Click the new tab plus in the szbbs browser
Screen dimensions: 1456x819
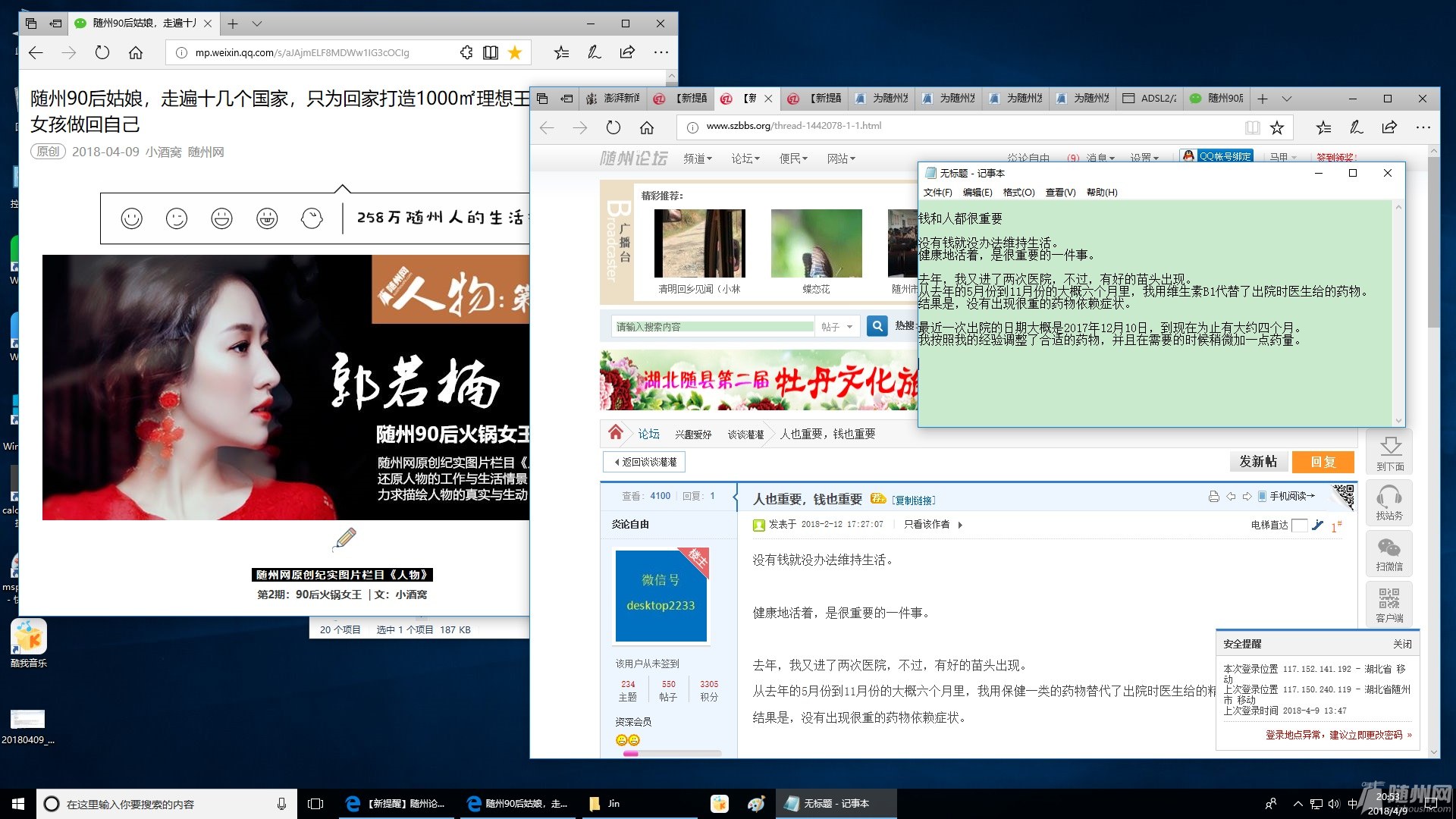click(1263, 99)
